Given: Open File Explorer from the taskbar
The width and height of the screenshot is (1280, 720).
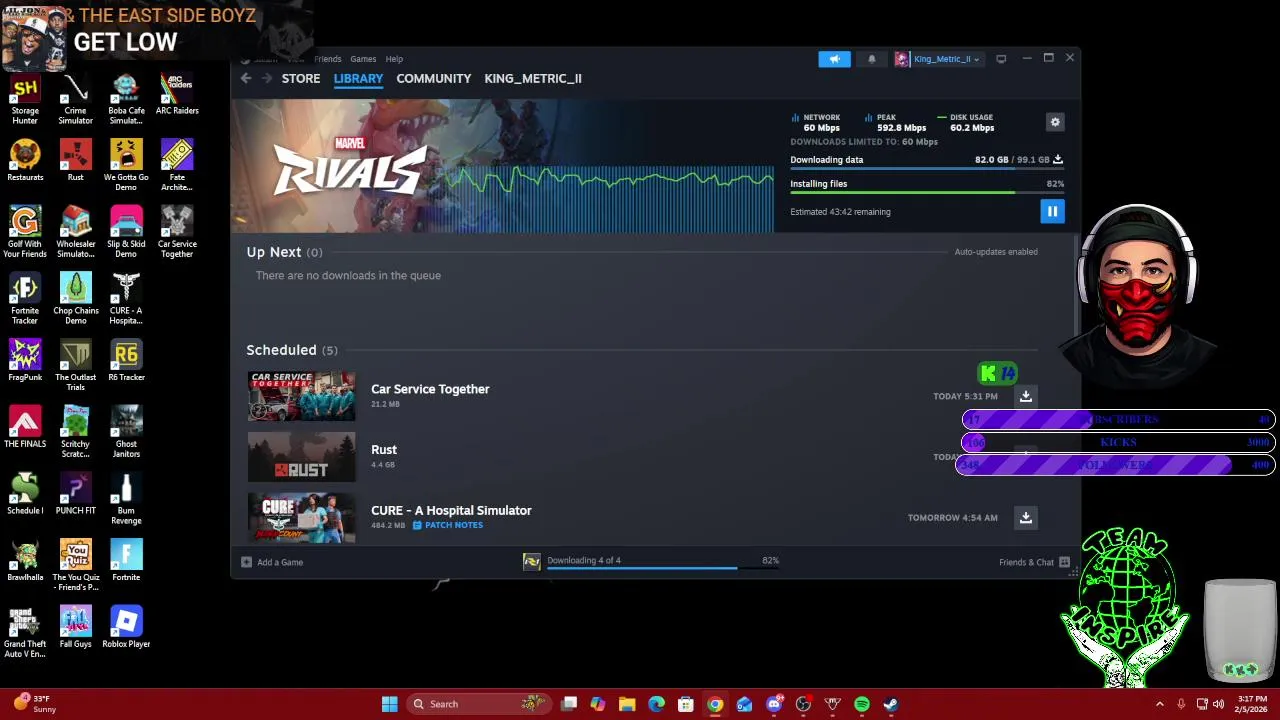Looking at the screenshot, I should tap(627, 704).
